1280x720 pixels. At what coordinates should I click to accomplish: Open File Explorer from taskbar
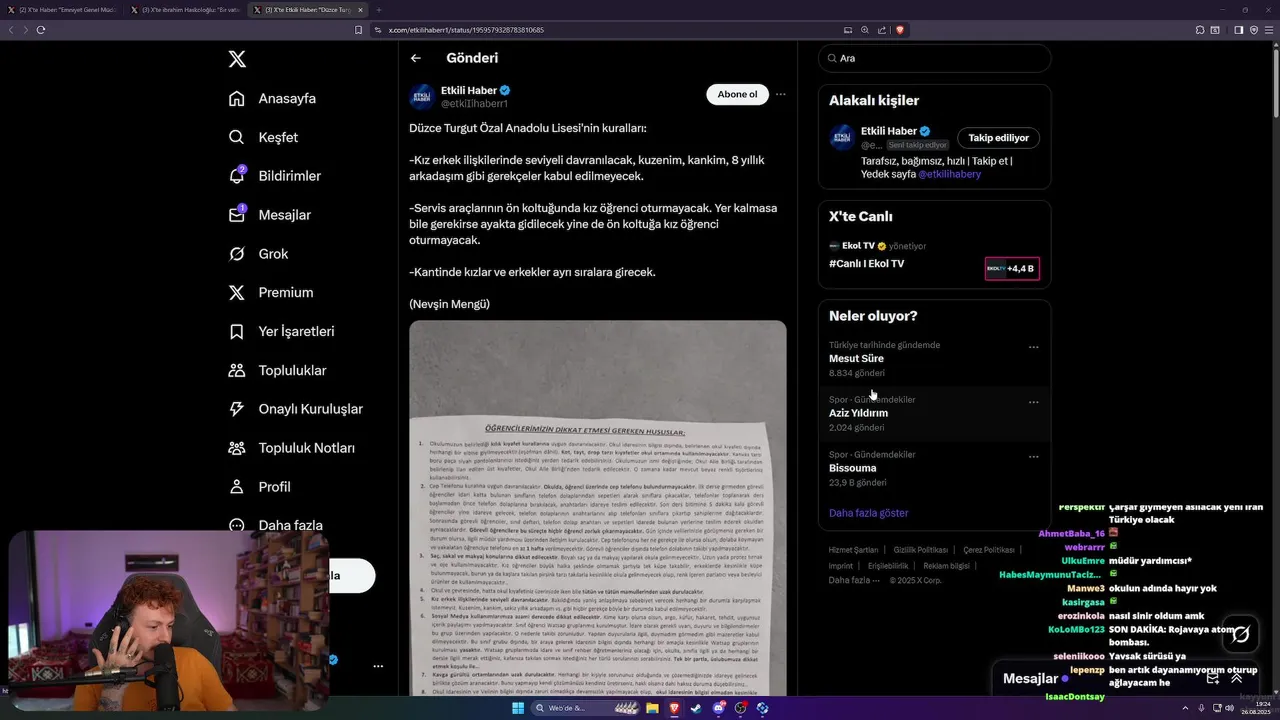pyautogui.click(x=652, y=708)
